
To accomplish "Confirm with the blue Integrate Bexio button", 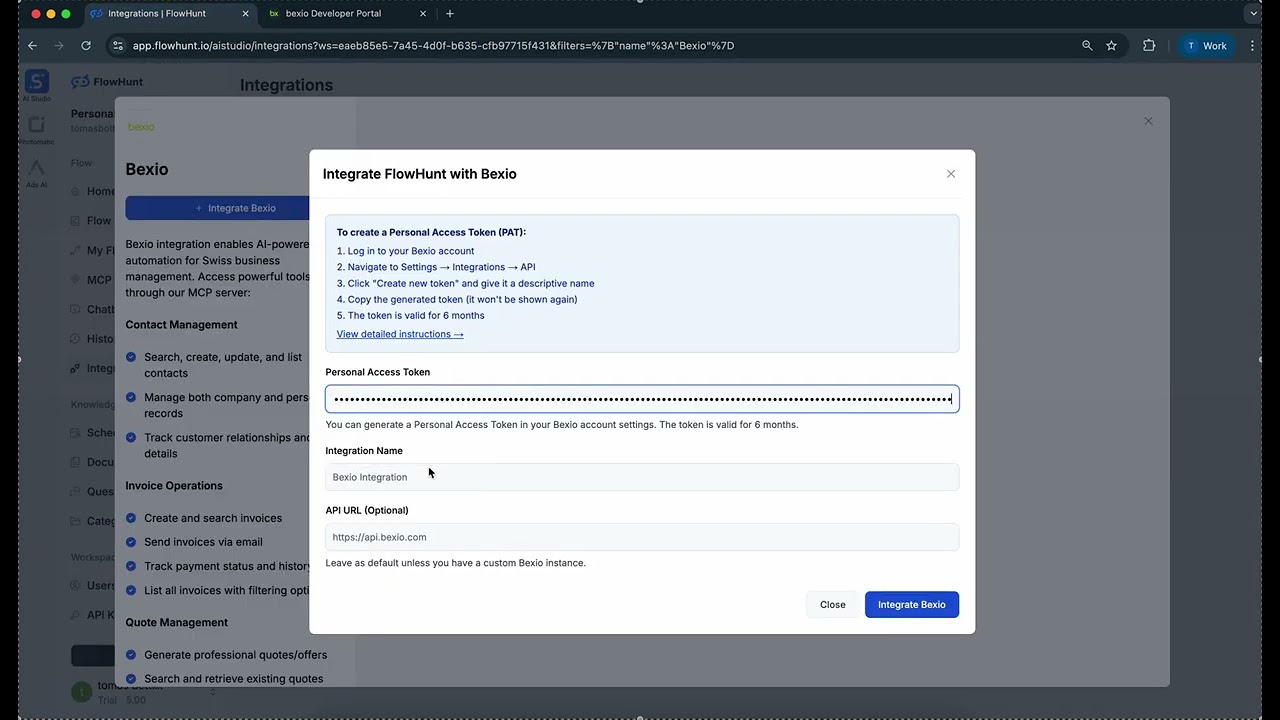I will 912,604.
